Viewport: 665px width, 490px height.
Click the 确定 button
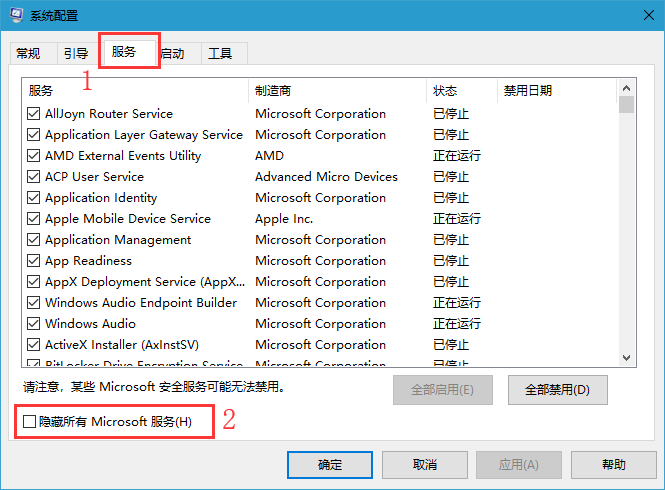329,465
